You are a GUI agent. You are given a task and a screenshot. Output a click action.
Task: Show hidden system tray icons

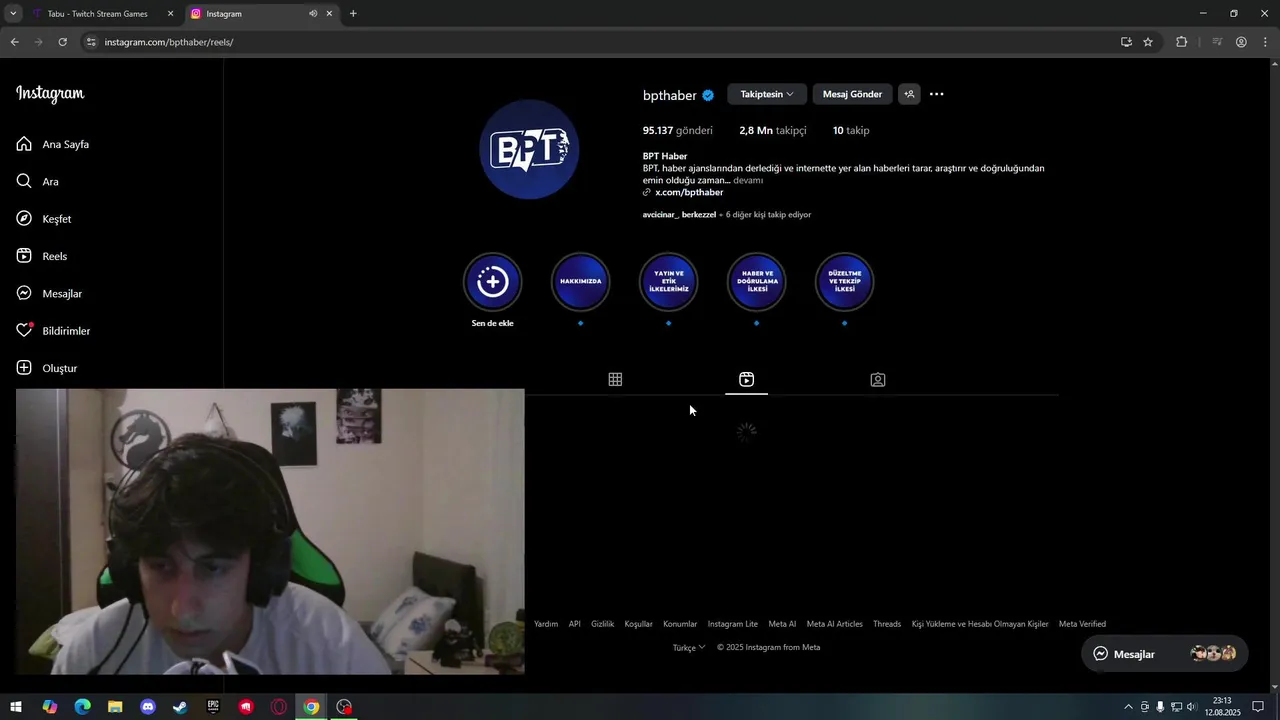1129,707
